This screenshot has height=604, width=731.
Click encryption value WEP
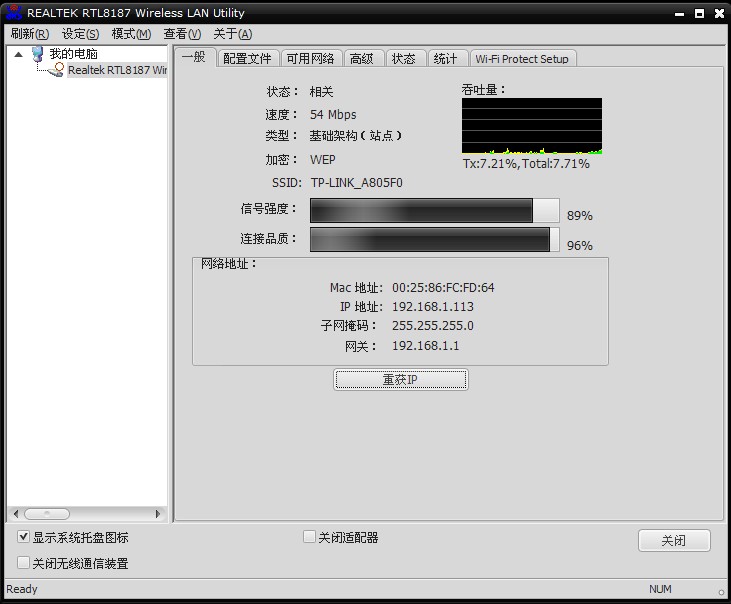coord(323,160)
